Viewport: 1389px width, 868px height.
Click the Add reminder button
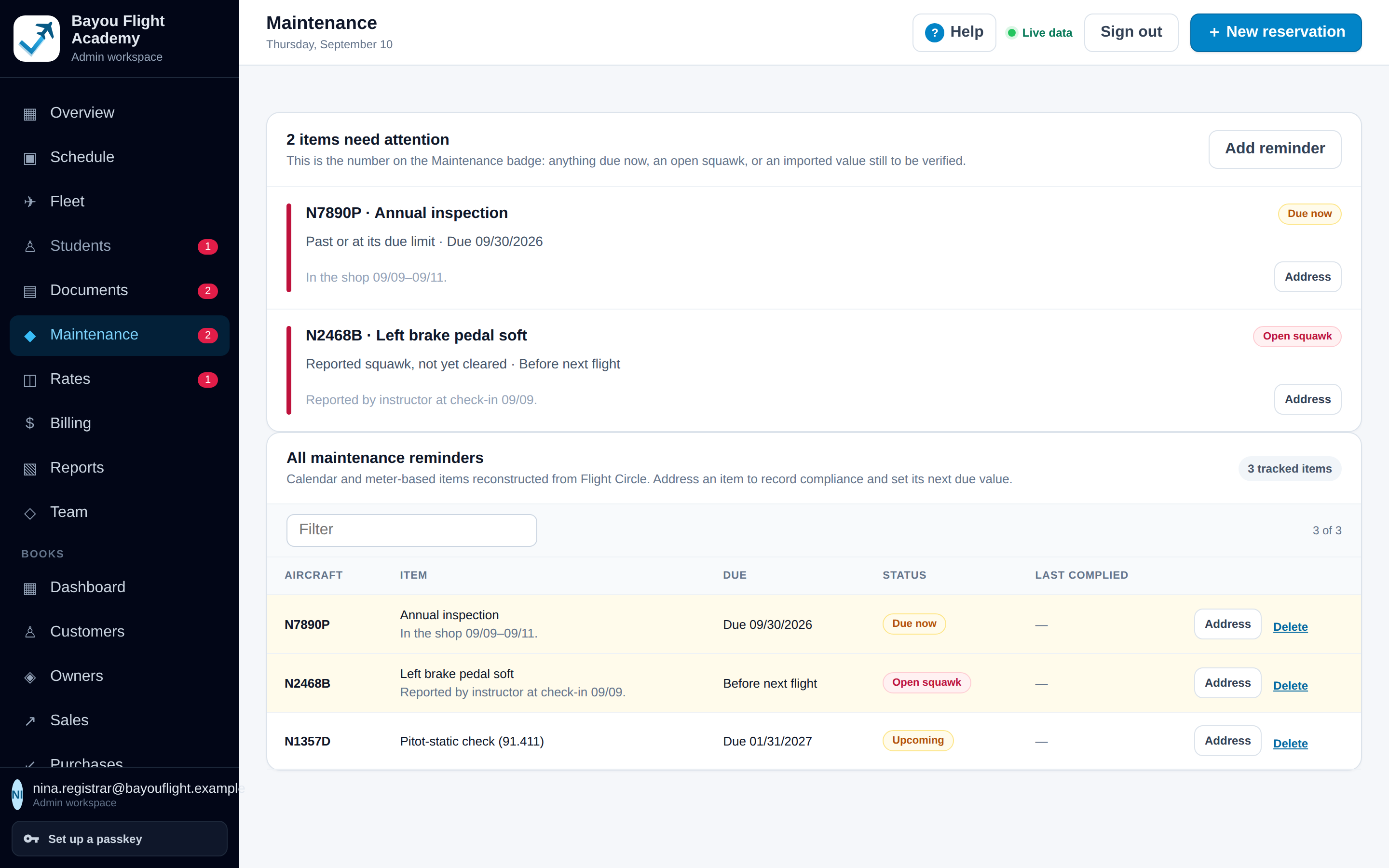point(1275,149)
